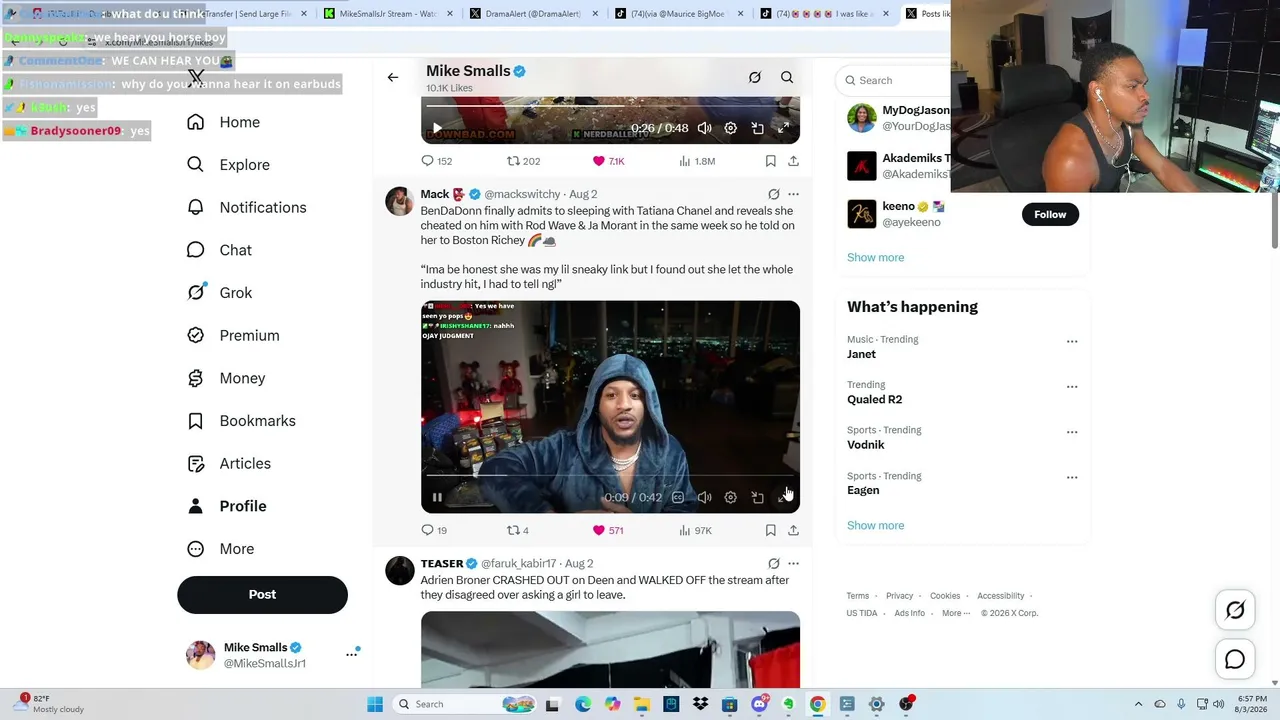The image size is (1280, 720).
Task: Unlike the post with 7.1K likes
Action: pos(608,161)
